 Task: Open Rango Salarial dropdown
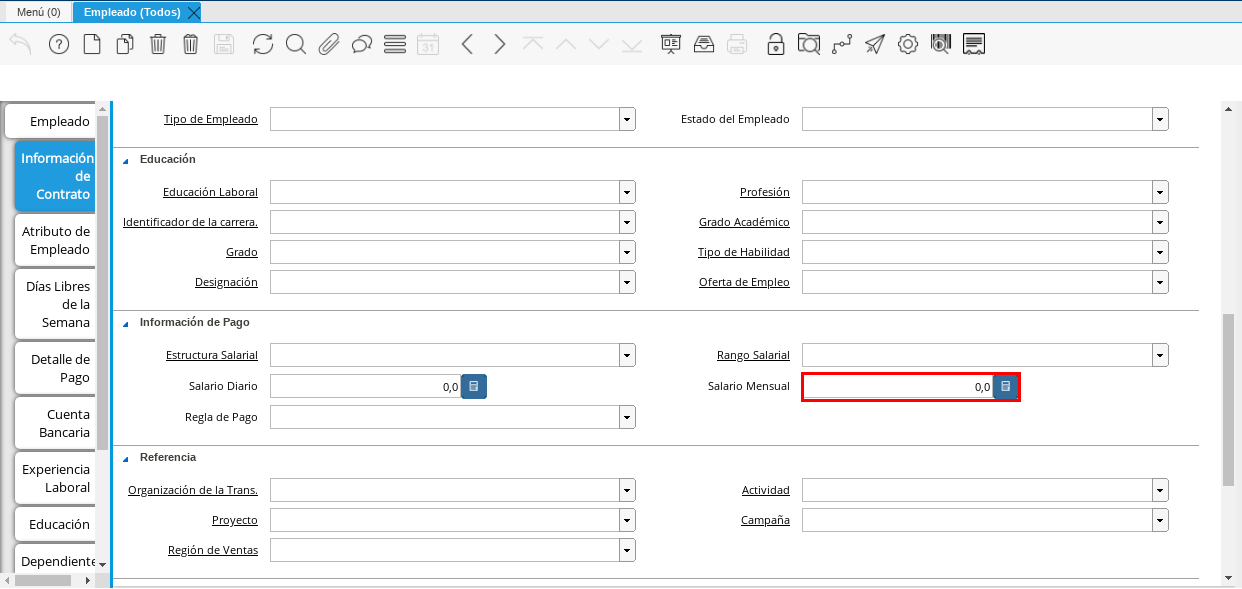[1160, 355]
